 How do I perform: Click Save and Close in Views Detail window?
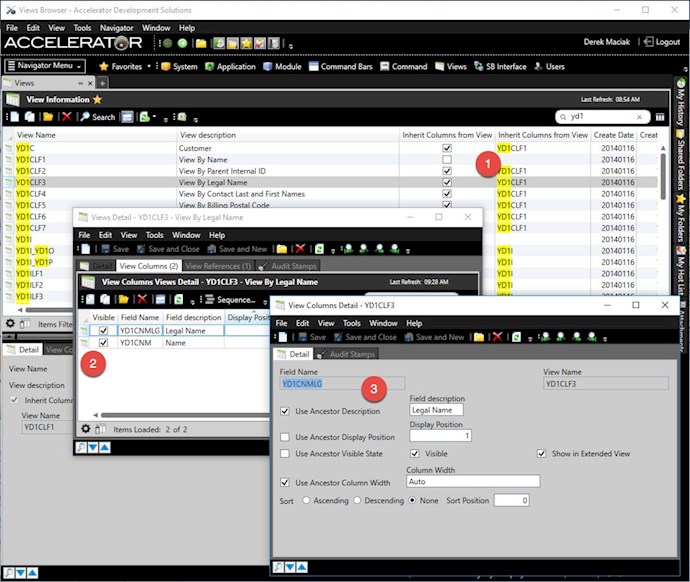(168, 249)
